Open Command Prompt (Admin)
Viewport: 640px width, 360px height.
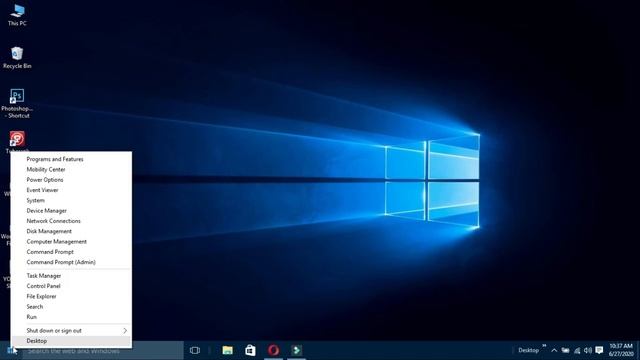[71, 262]
